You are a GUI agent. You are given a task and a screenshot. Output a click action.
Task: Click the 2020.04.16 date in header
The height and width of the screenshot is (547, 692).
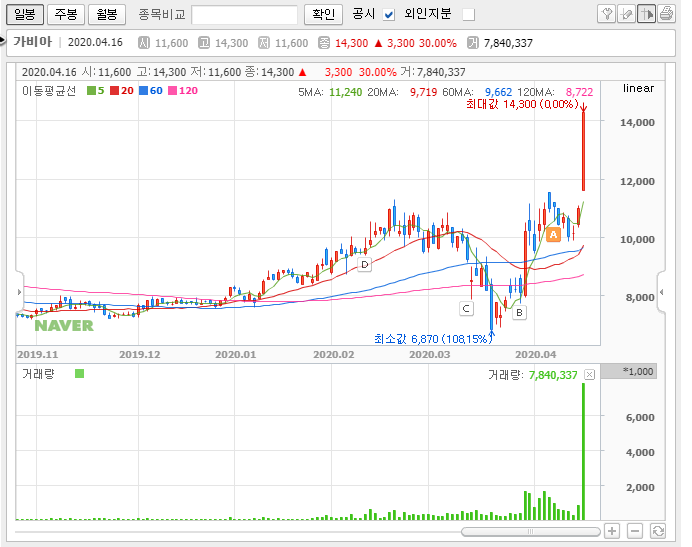pos(95,42)
